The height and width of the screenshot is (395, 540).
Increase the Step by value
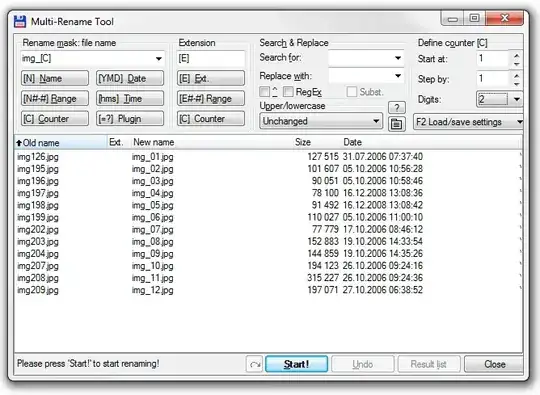pyautogui.click(x=516, y=75)
